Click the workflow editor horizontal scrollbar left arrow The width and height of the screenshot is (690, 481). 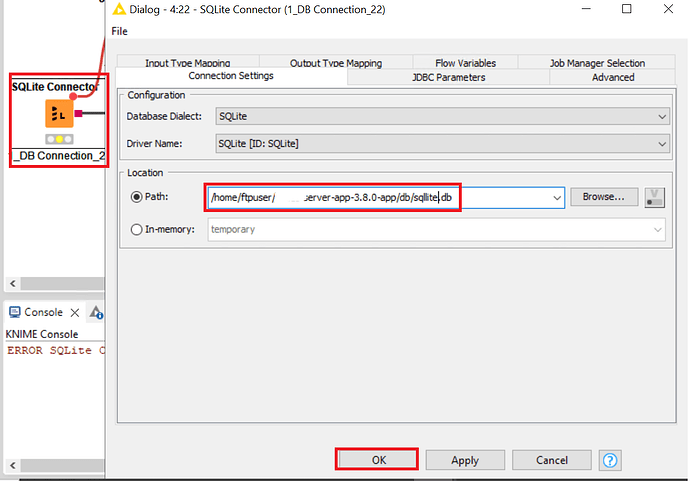(x=13, y=283)
